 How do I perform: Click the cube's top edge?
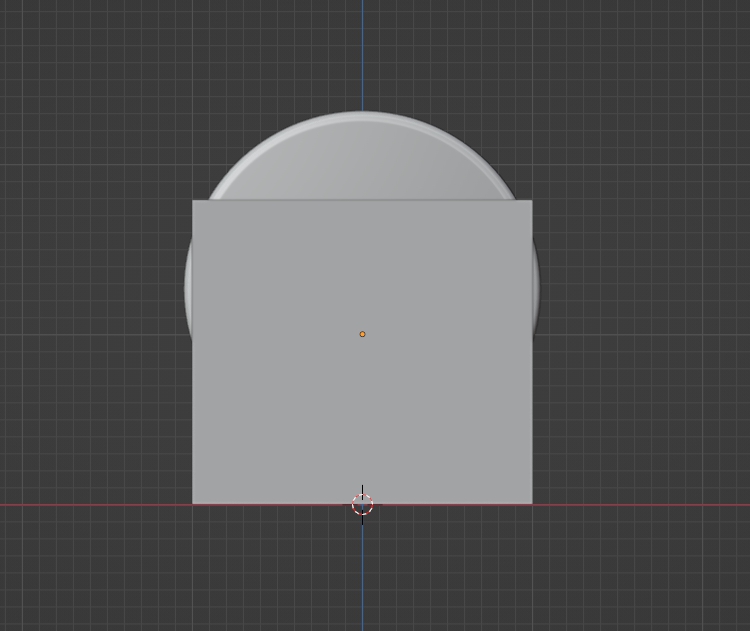click(300, 200)
